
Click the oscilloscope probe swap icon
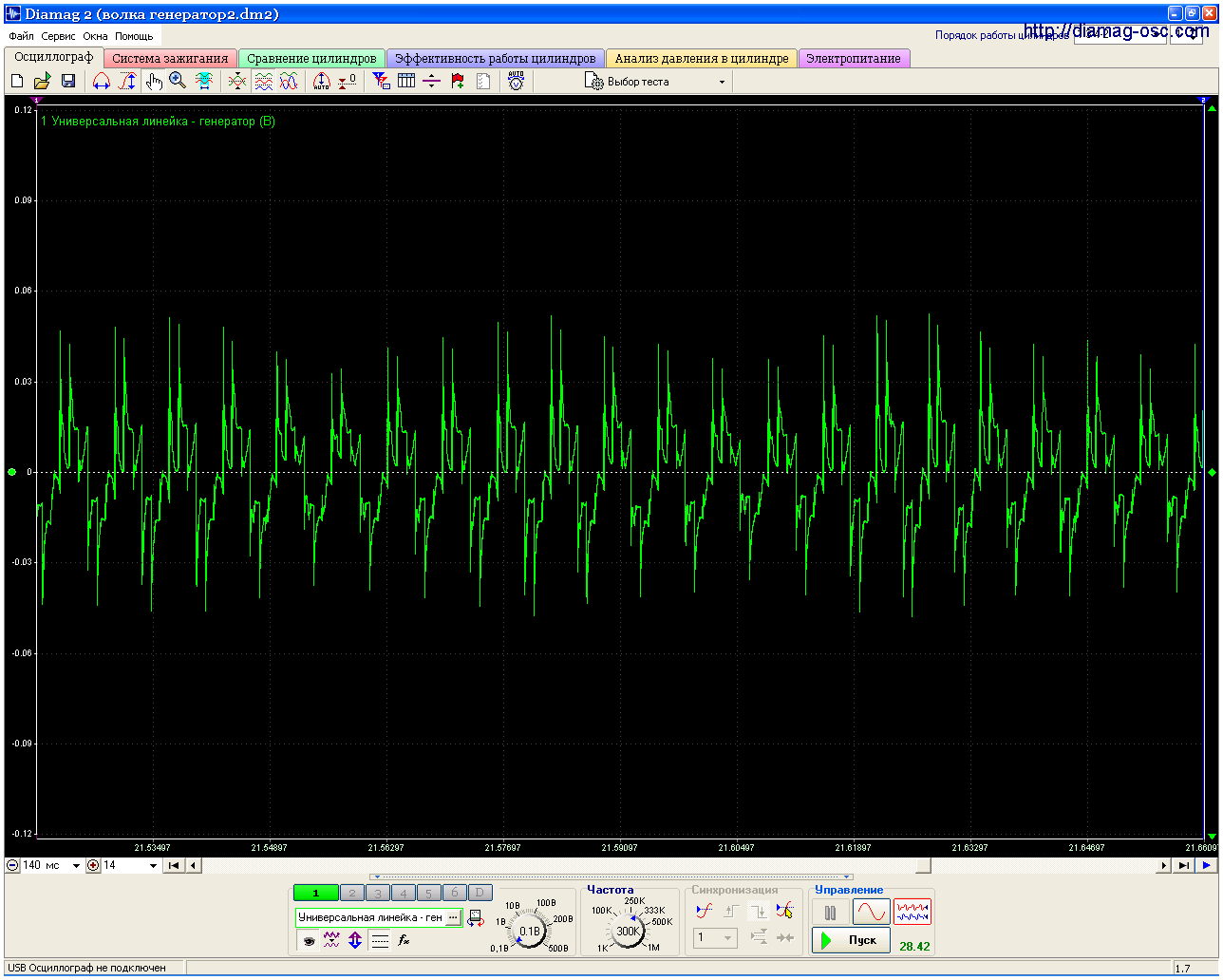(476, 917)
